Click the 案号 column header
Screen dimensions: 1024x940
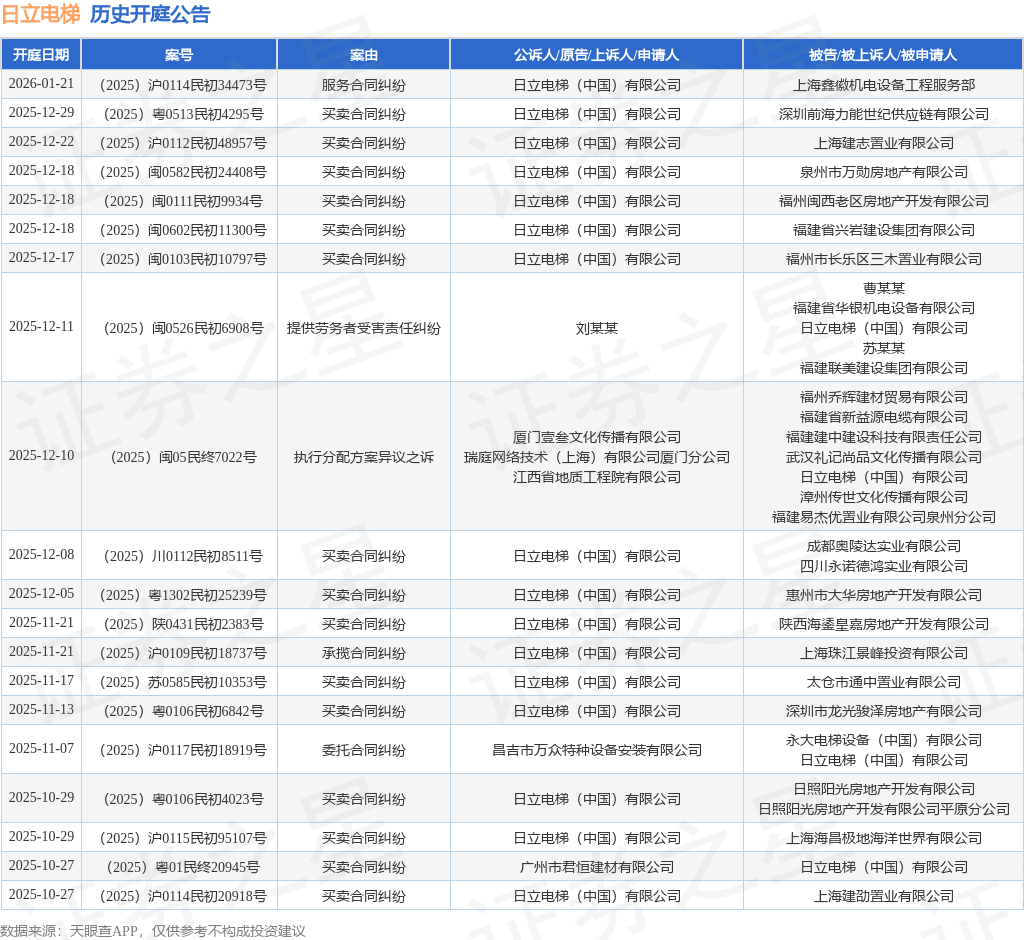coord(179,55)
